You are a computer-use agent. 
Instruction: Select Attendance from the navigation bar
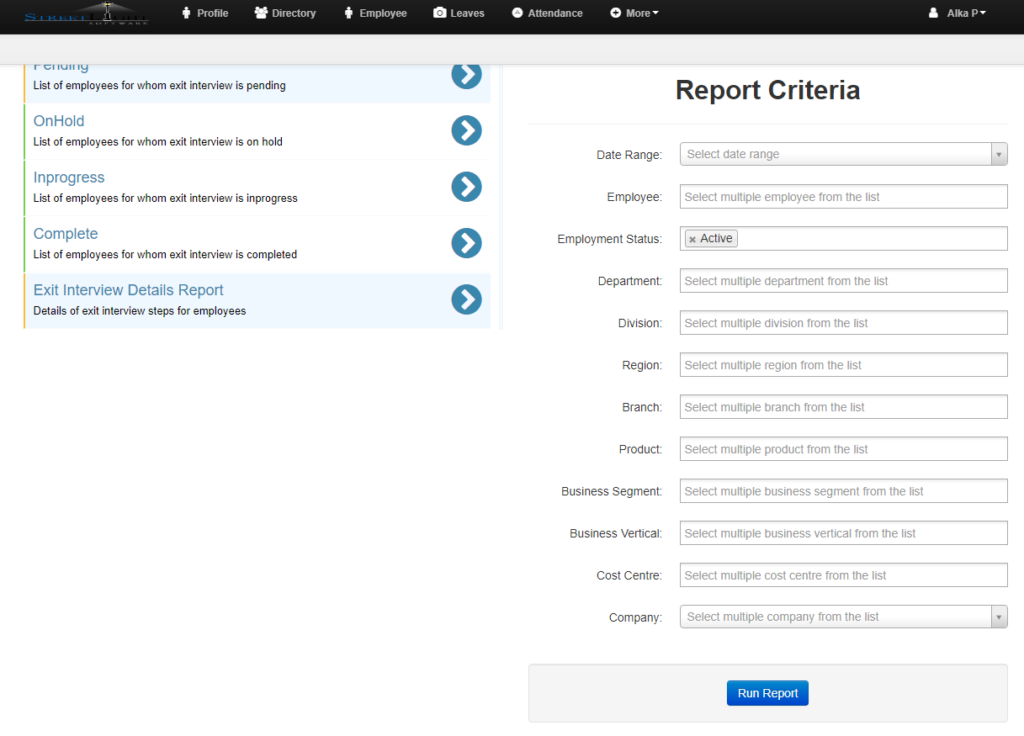pyautogui.click(x=547, y=13)
